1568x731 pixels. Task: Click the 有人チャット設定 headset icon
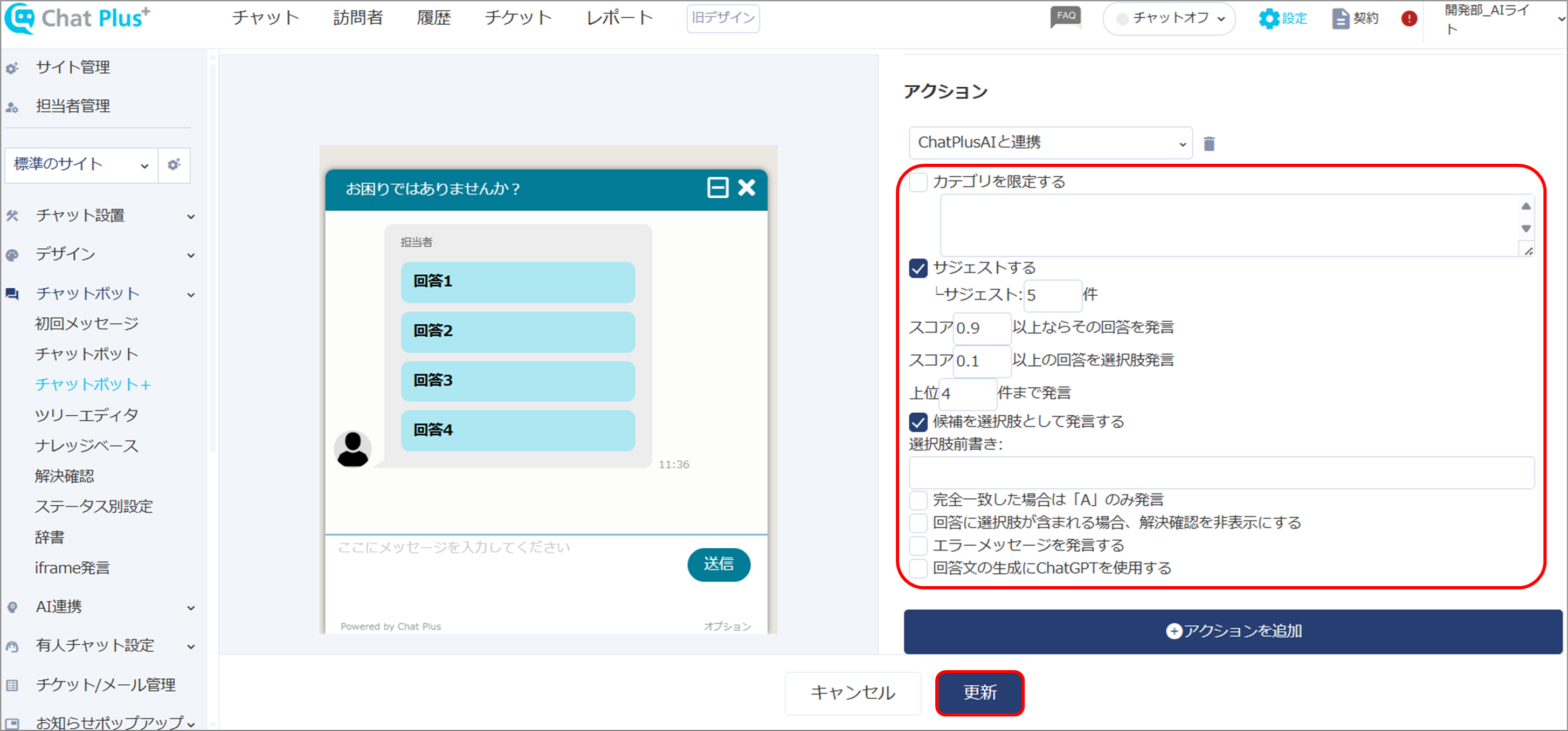(x=12, y=646)
